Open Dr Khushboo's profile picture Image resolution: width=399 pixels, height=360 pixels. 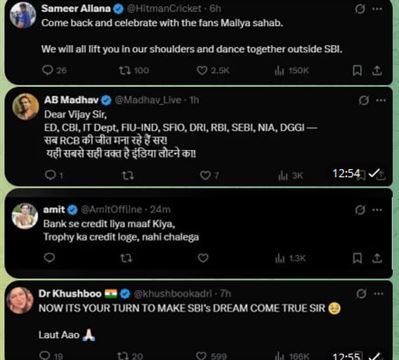(20, 300)
